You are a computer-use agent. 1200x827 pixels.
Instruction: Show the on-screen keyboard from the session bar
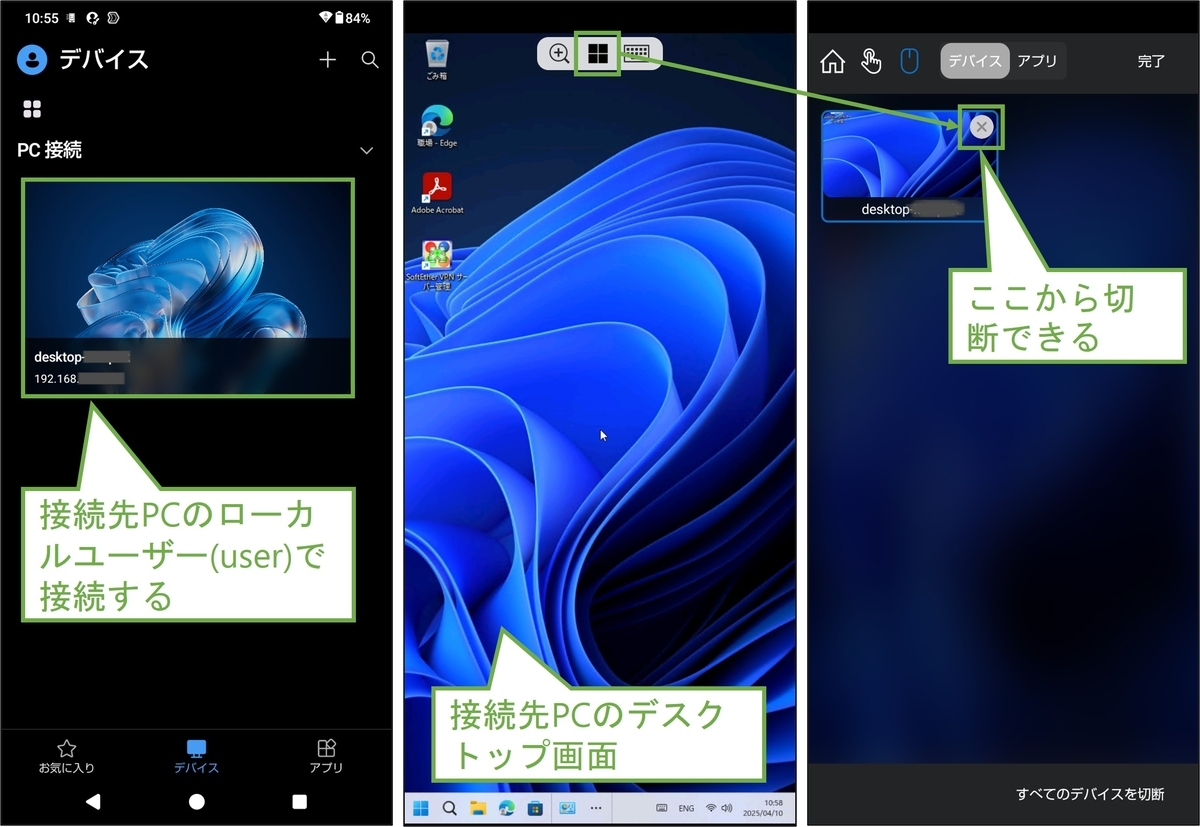pyautogui.click(x=637, y=54)
